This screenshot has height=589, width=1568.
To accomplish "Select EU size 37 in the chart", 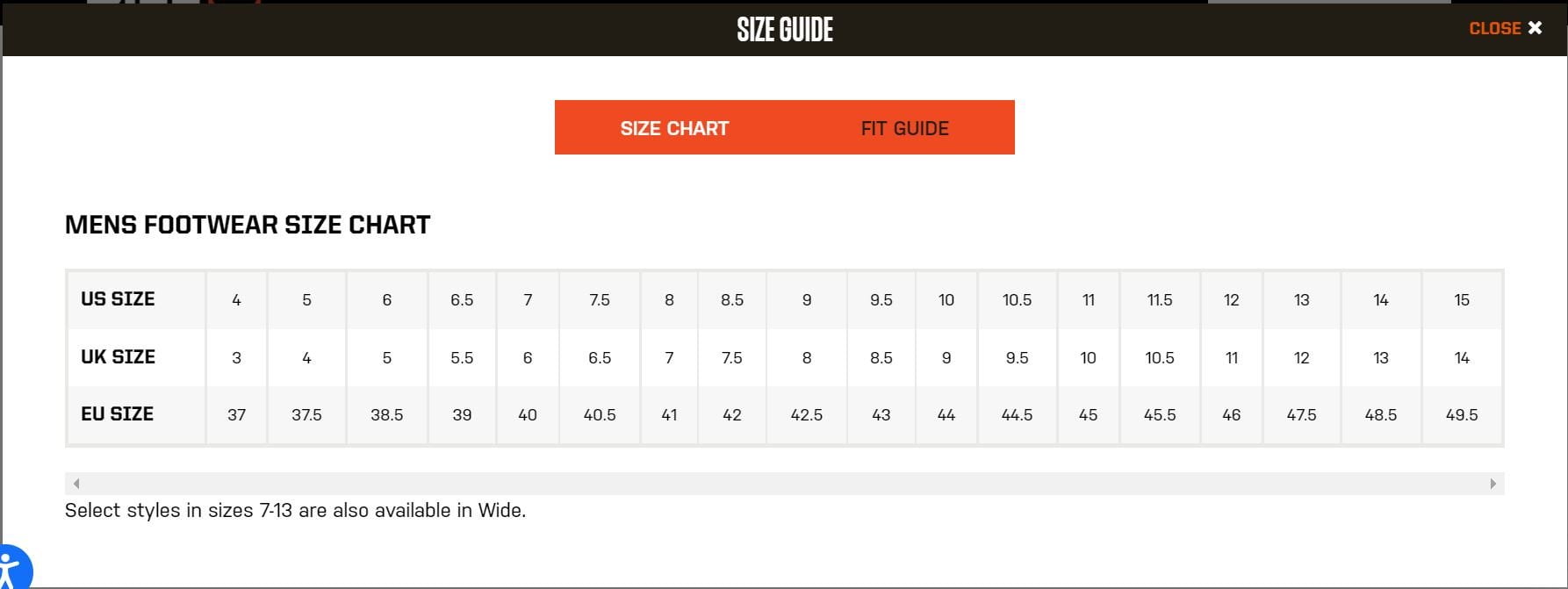I will point(236,414).
